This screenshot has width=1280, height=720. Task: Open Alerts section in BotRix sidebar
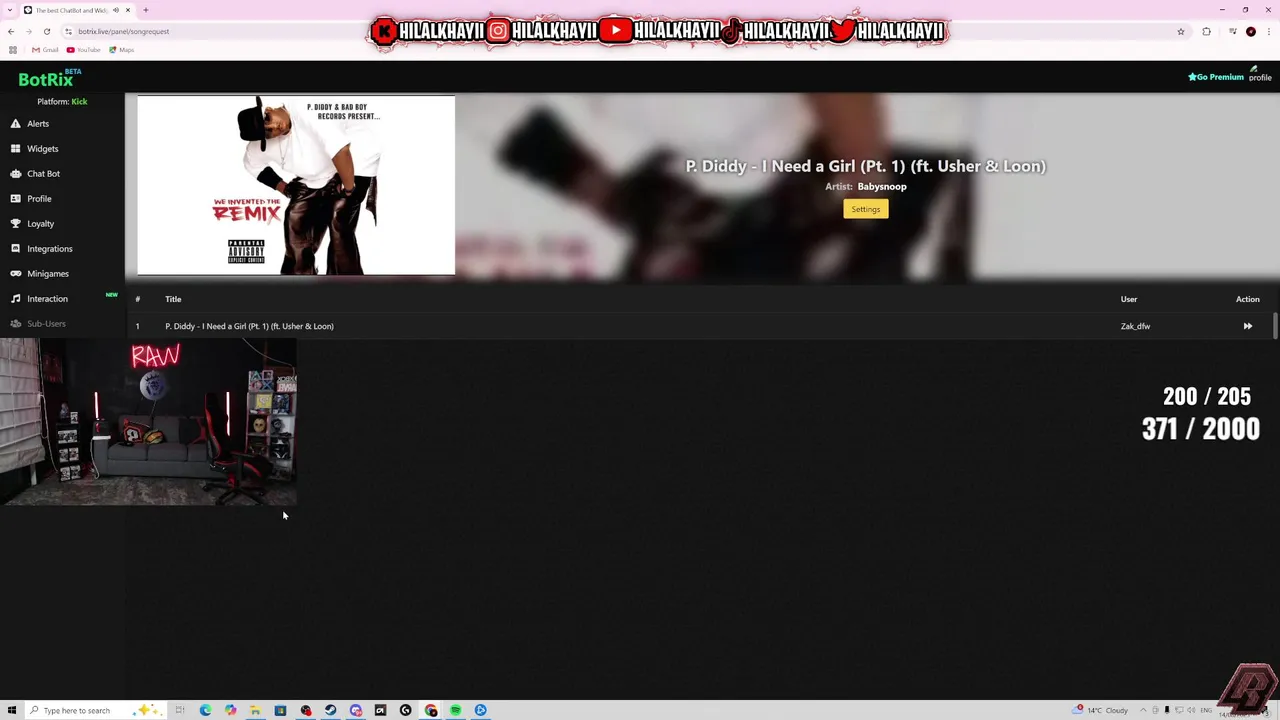[30, 124]
